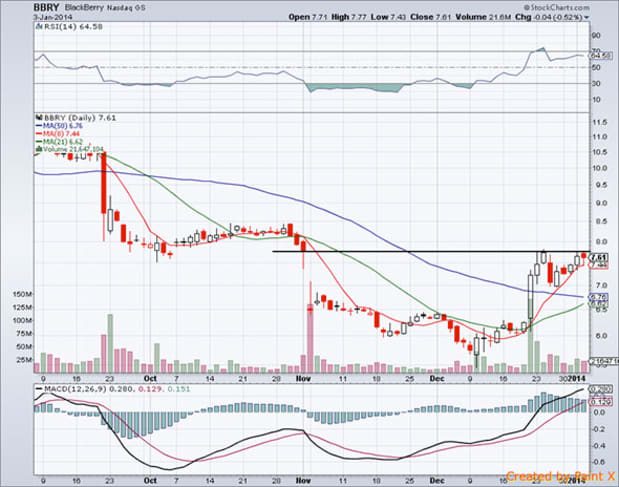Screen dimensions: 619x487
Task: Click the 'High 7.77' quote value
Action: coord(349,17)
